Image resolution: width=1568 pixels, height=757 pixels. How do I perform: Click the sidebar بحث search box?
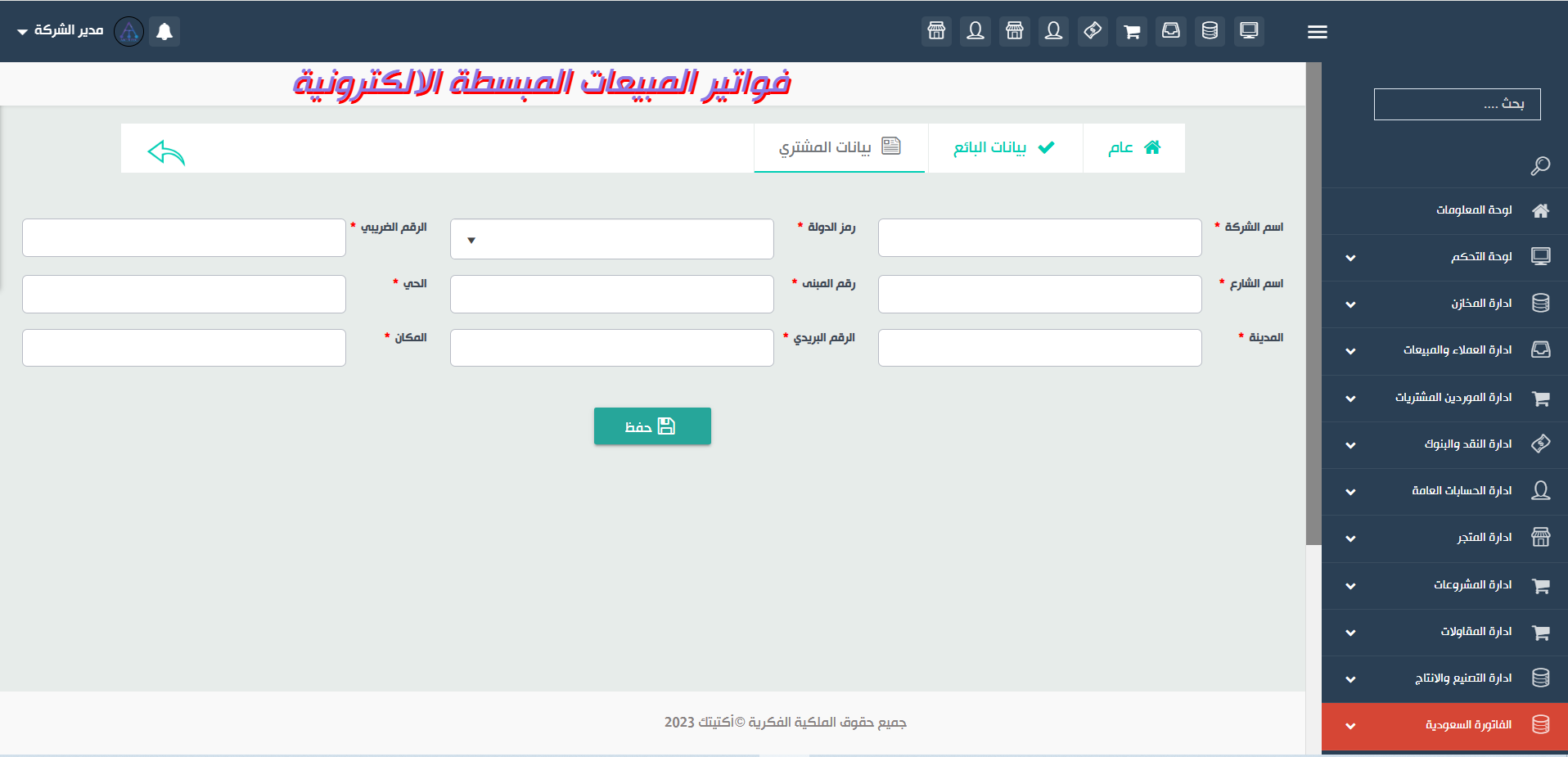click(x=1457, y=104)
